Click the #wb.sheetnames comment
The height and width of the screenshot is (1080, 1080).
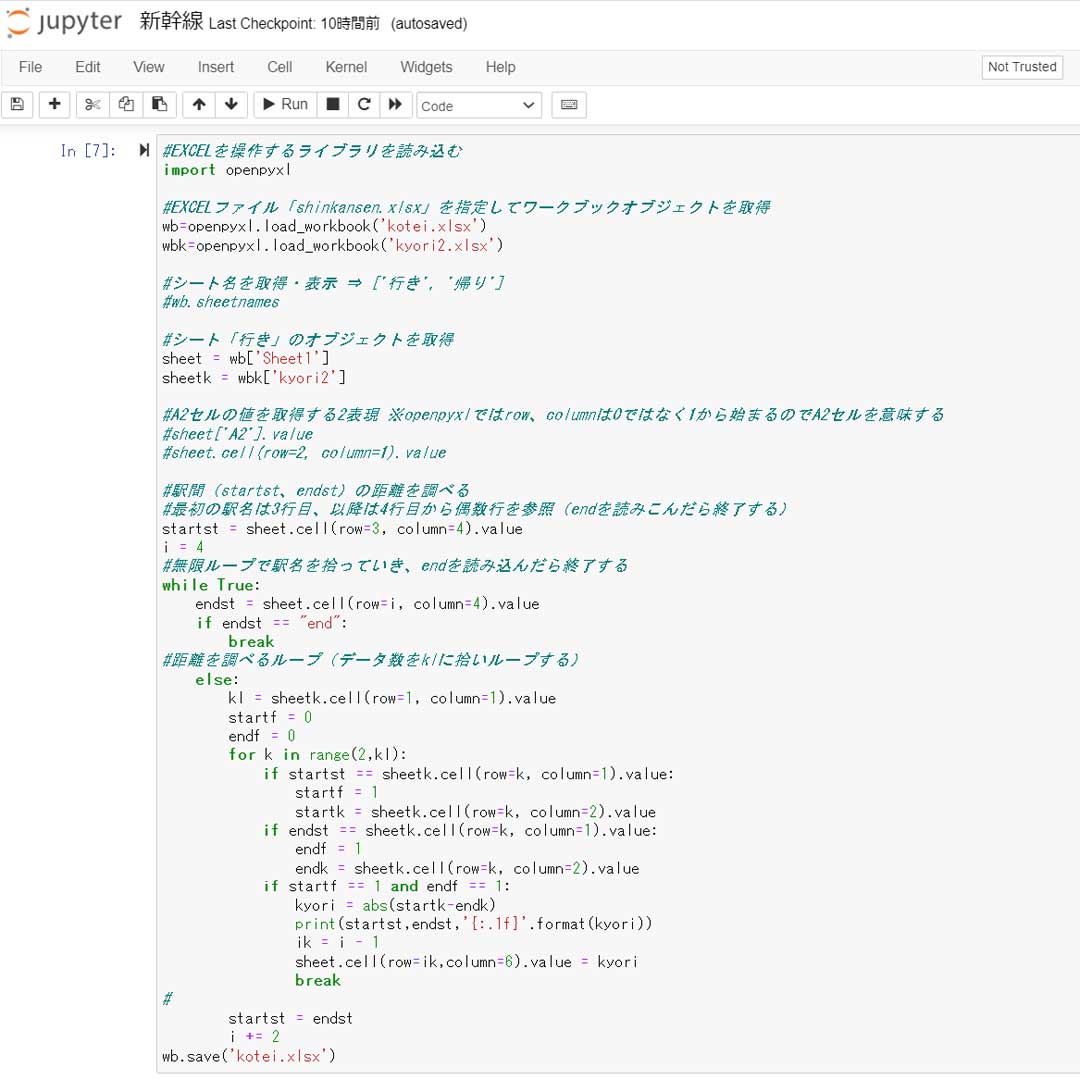click(x=221, y=302)
